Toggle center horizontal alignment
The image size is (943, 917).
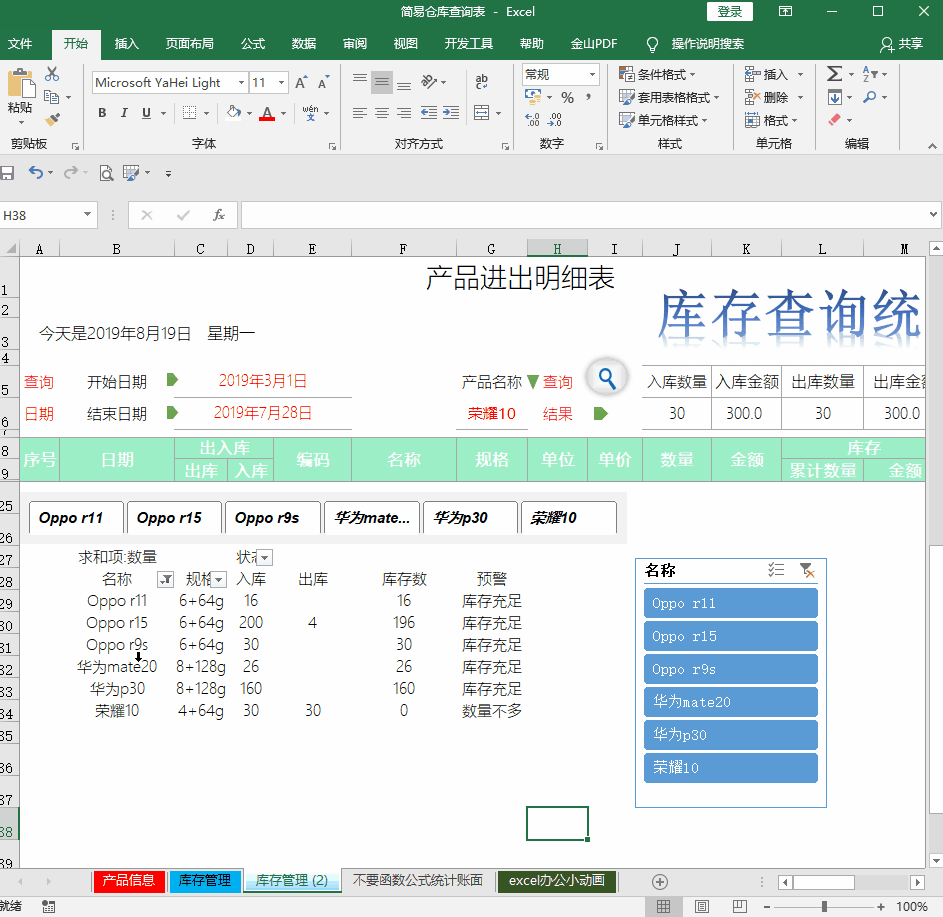[382, 113]
